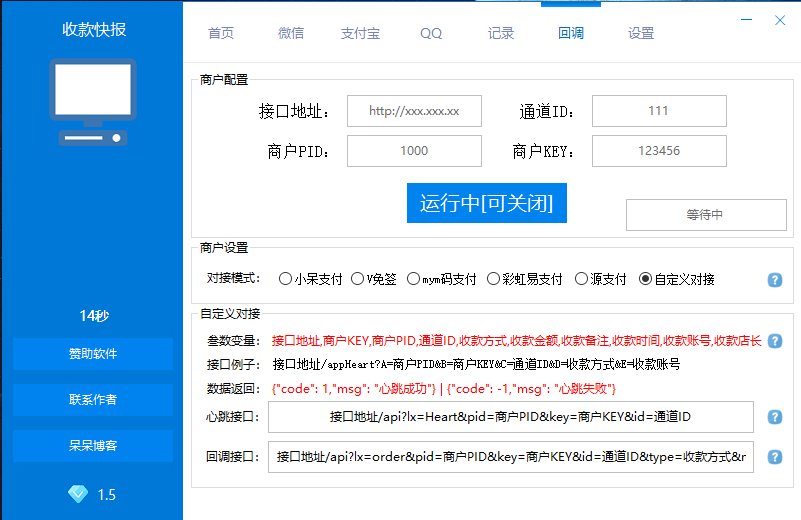Screen dimensions: 801x520
Task: Open the 支付宝 tab
Action: click(x=360, y=33)
